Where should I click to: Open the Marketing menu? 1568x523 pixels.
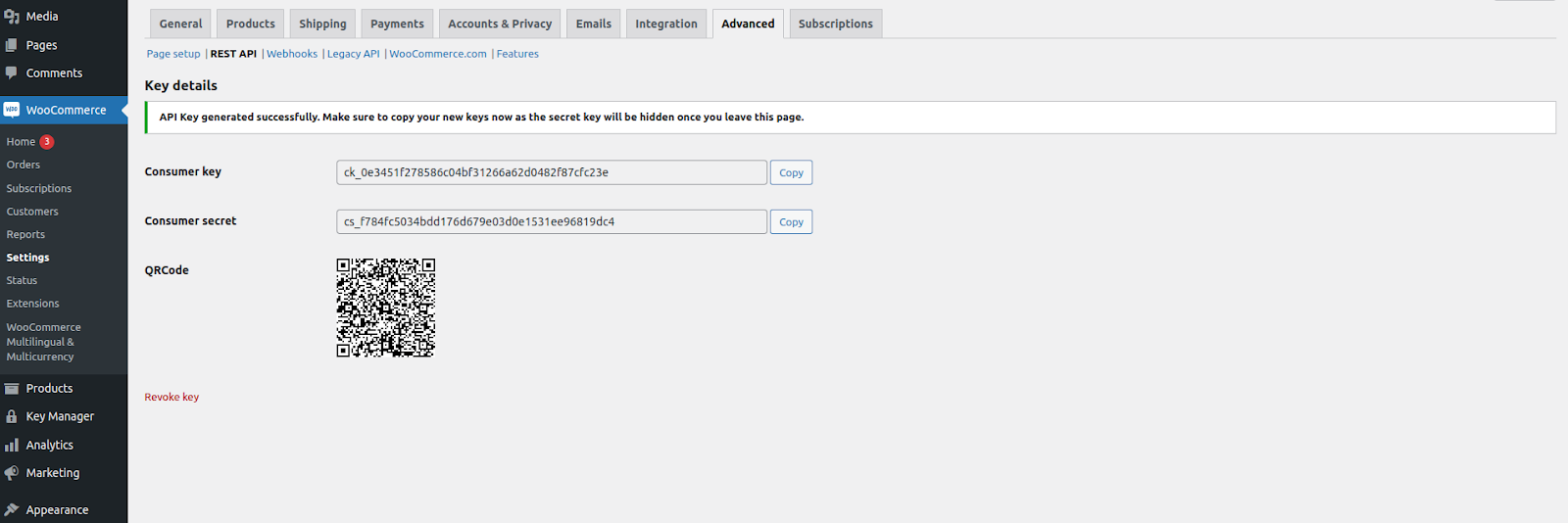click(53, 473)
